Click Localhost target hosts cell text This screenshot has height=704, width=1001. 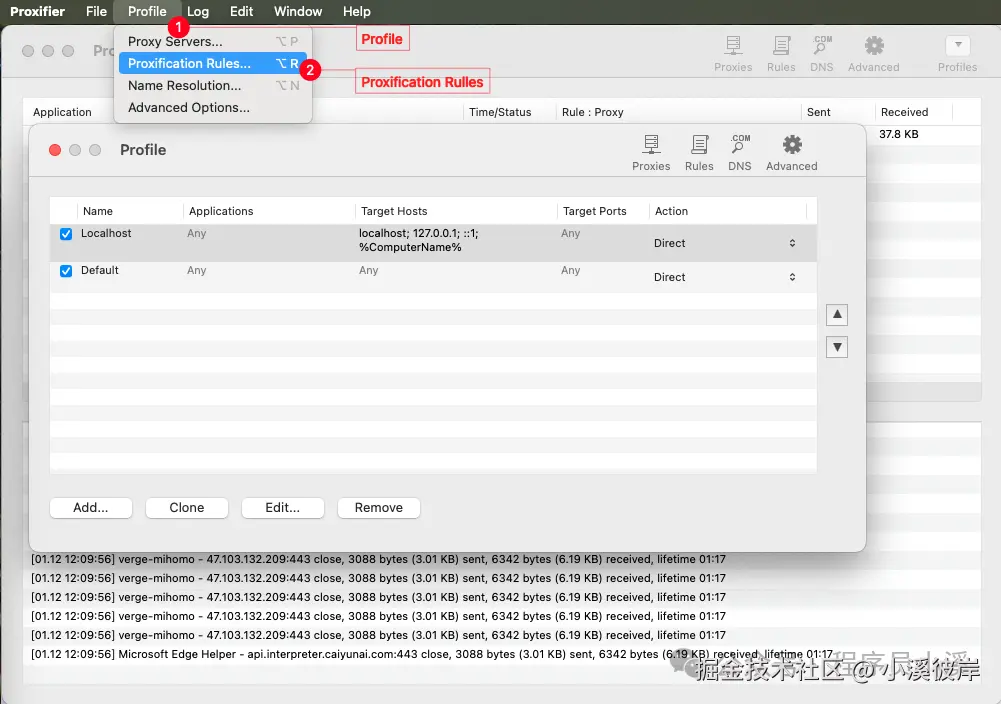pos(418,241)
